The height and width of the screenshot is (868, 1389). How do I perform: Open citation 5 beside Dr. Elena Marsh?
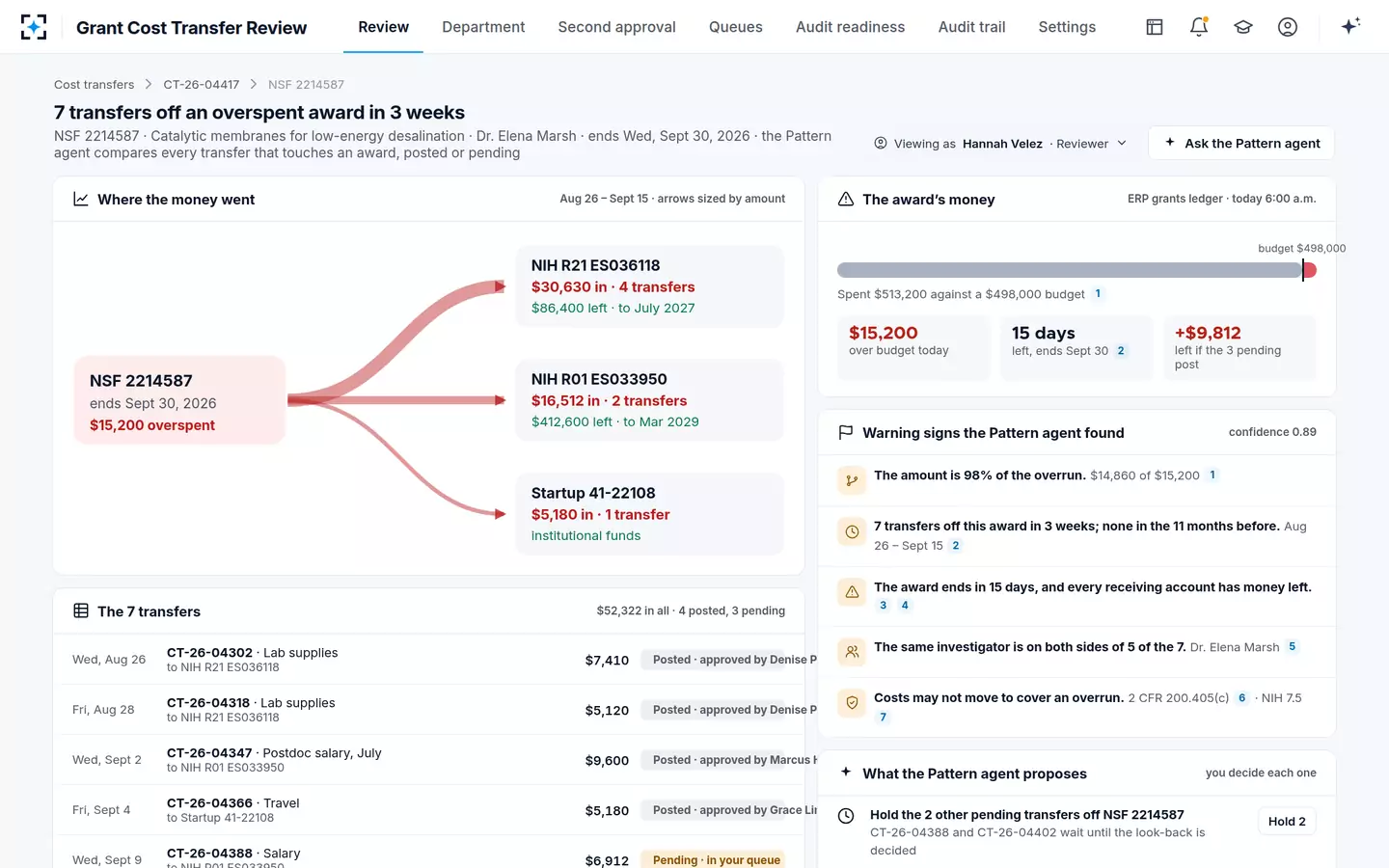(x=1293, y=647)
